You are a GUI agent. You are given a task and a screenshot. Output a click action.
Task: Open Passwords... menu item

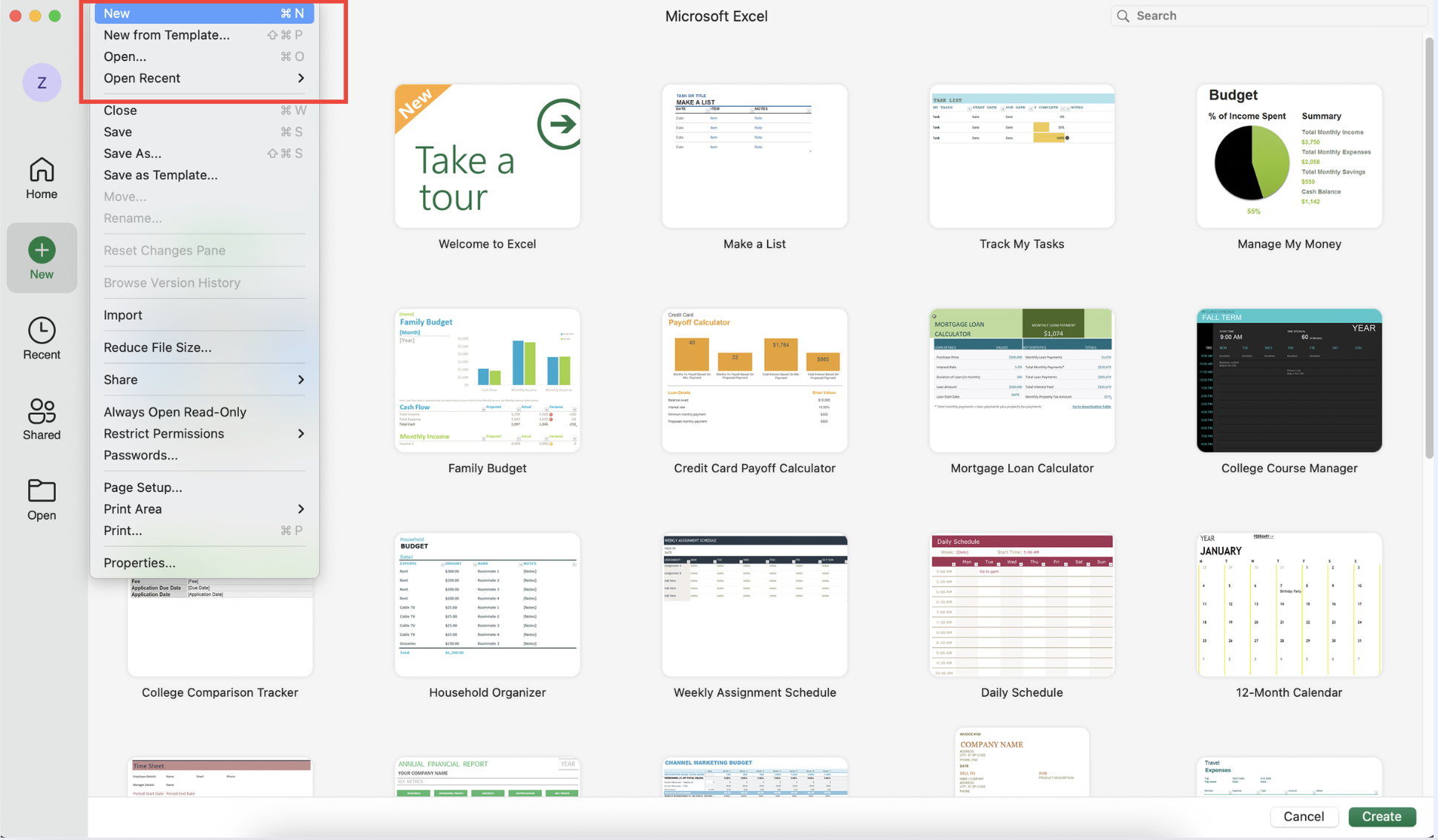[x=204, y=455]
